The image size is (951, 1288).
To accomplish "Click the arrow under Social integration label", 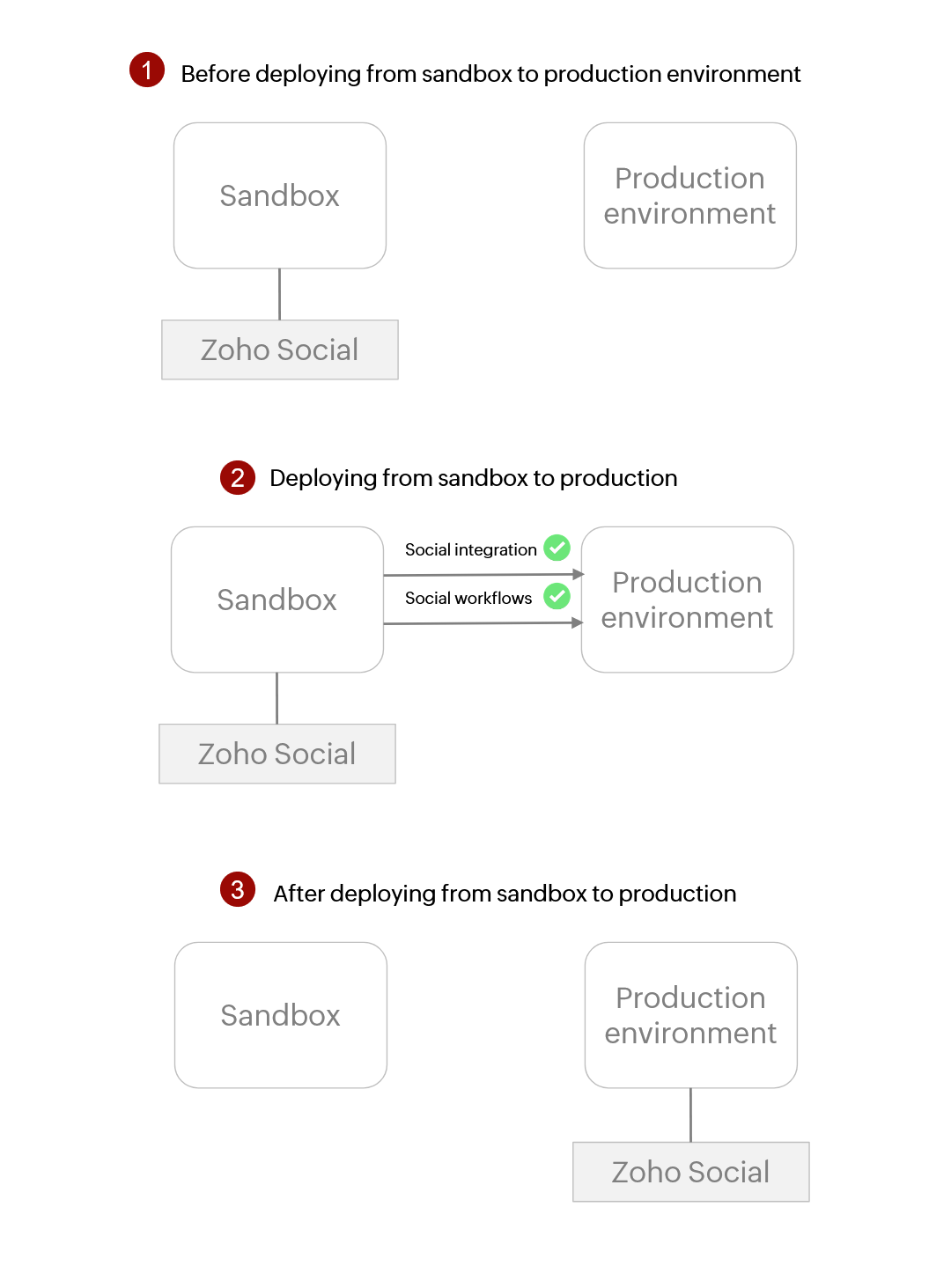I will pyautogui.click(x=483, y=575).
